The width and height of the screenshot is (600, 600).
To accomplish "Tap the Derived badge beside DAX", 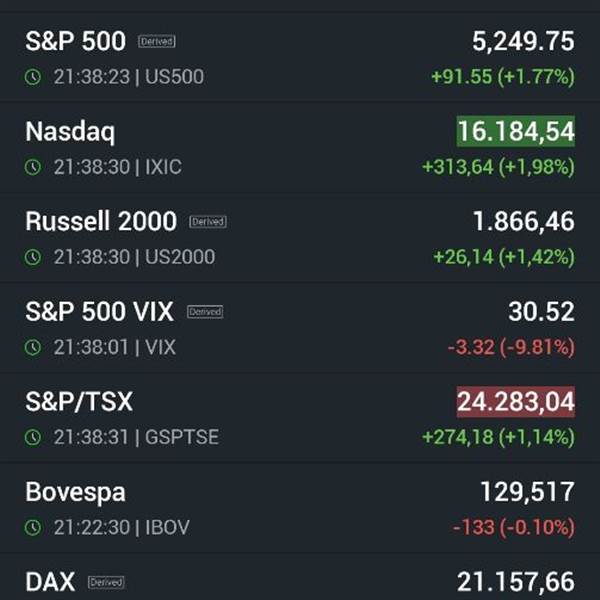I will [x=106, y=582].
